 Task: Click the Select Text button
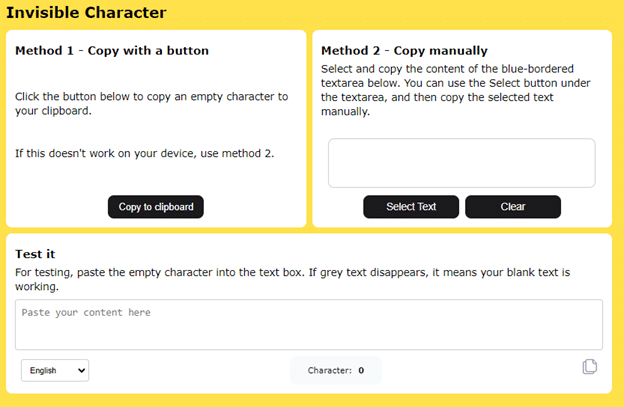click(411, 206)
